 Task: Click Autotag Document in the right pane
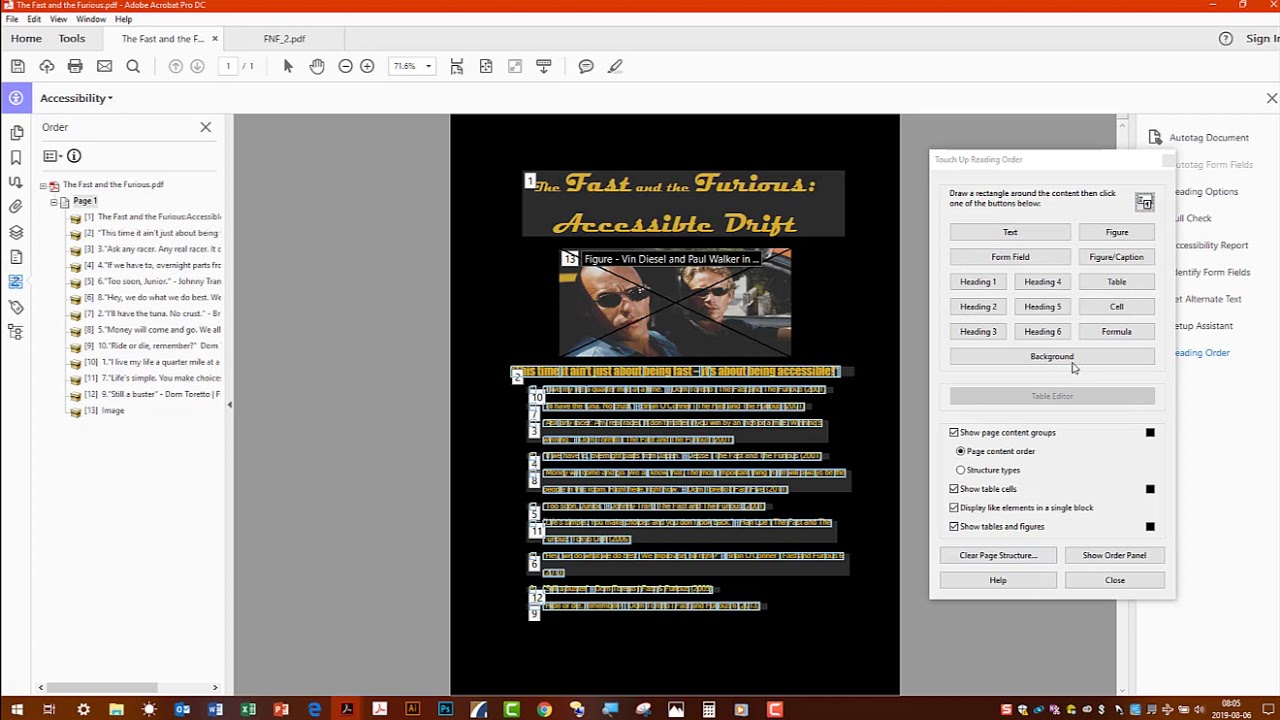tap(1198, 138)
